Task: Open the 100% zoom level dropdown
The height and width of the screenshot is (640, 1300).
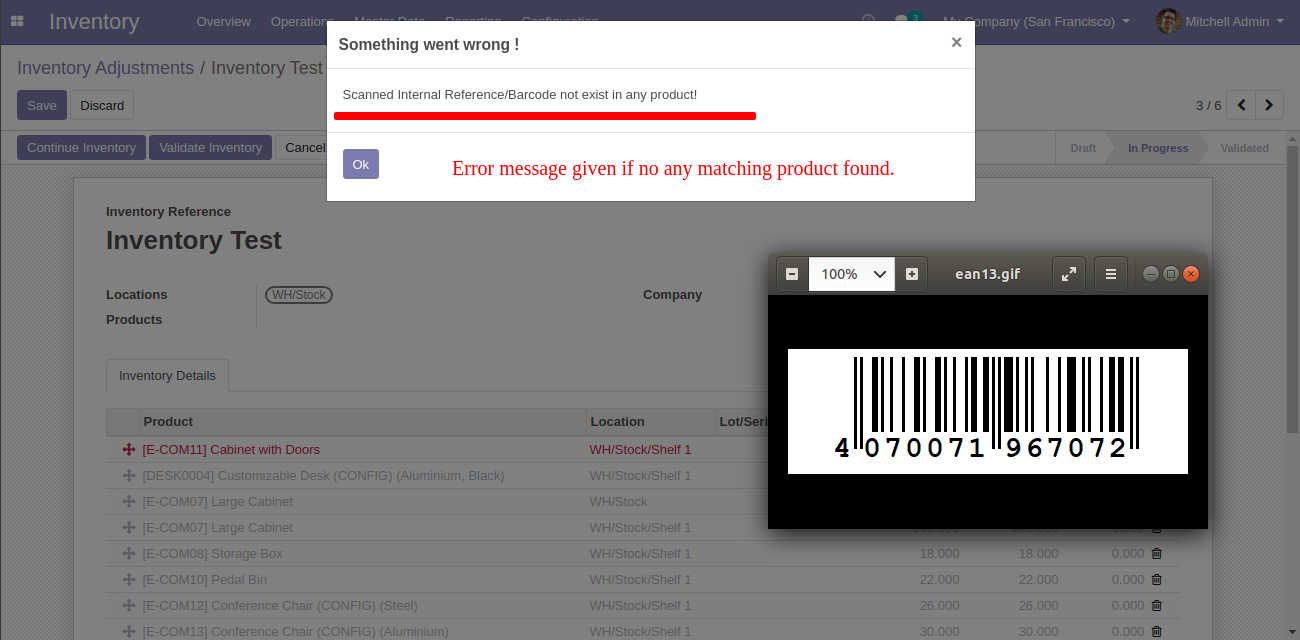Action: (851, 274)
